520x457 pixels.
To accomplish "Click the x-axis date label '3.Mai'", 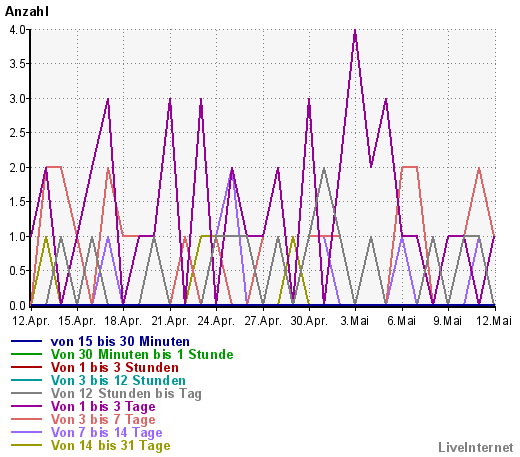I will tap(355, 321).
